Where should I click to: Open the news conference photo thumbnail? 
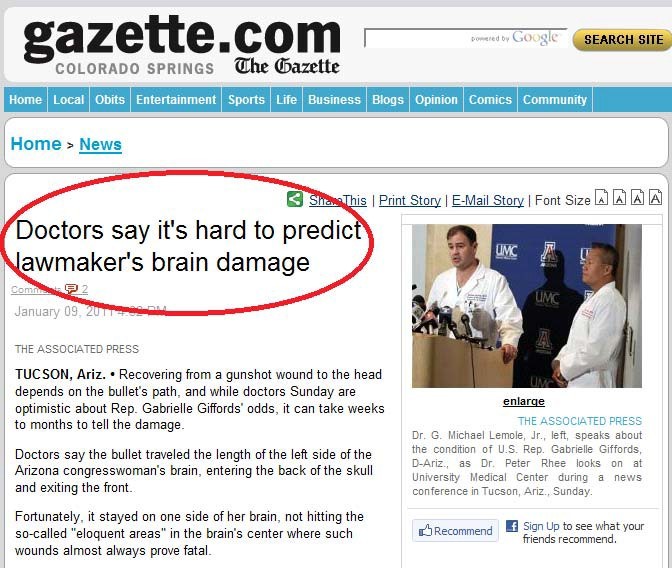click(527, 306)
